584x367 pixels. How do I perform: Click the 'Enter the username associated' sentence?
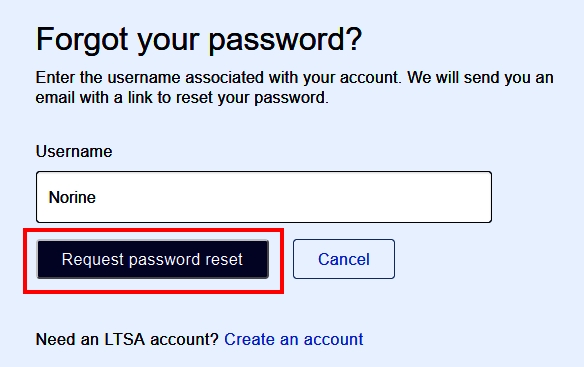tap(219, 78)
